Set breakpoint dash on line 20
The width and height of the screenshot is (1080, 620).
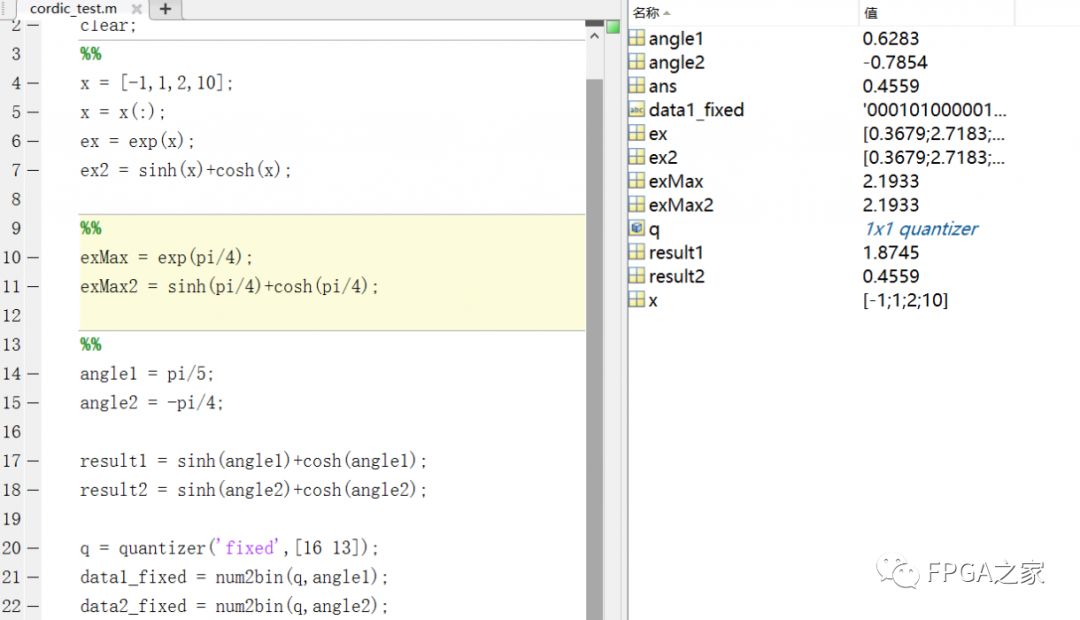(32, 548)
